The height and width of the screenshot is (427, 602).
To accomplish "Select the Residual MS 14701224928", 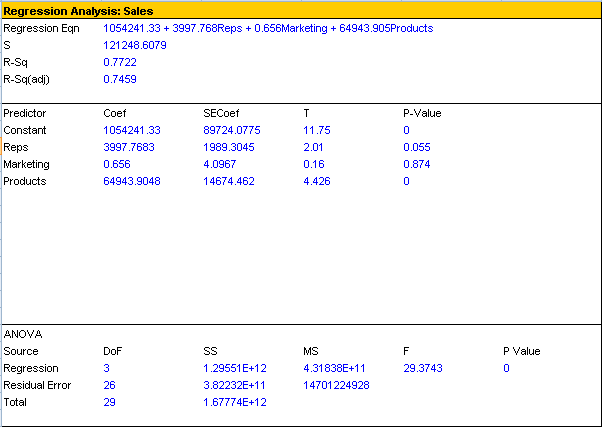I will (x=336, y=385).
